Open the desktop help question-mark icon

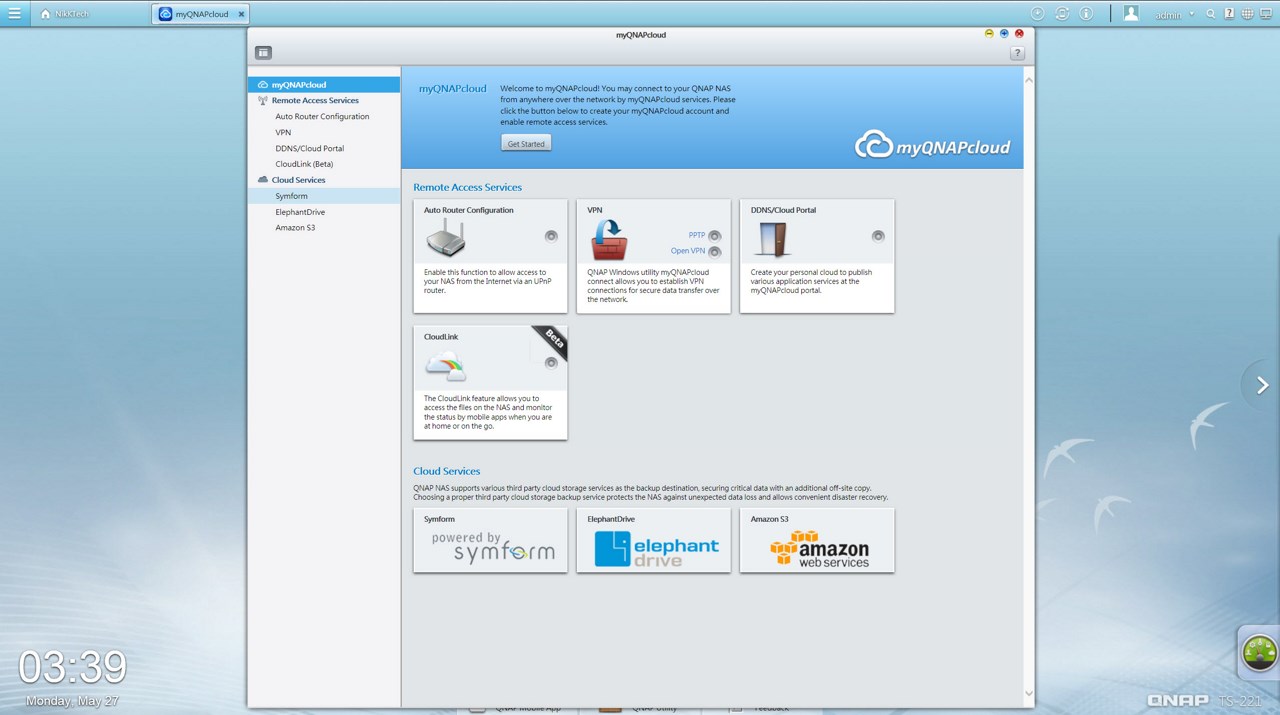pyautogui.click(x=1229, y=14)
